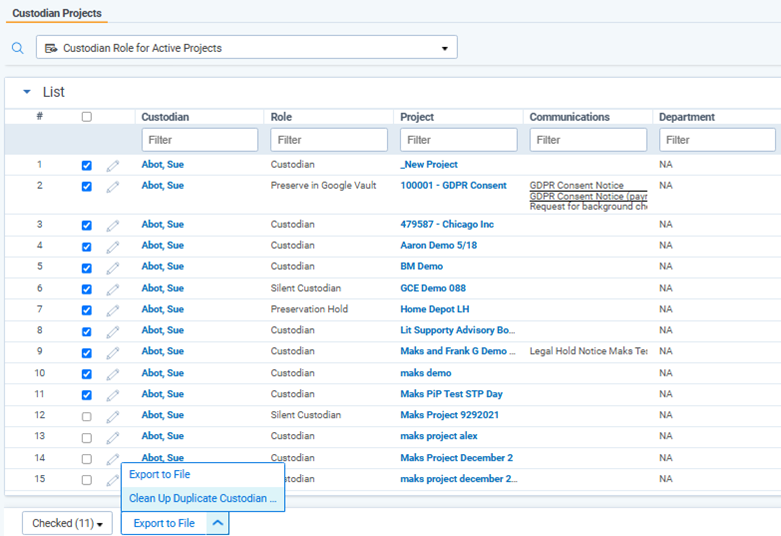Screen dimensions: 781x536
Task: Click Preserve in Google Vault role cell
Action: tap(323, 185)
